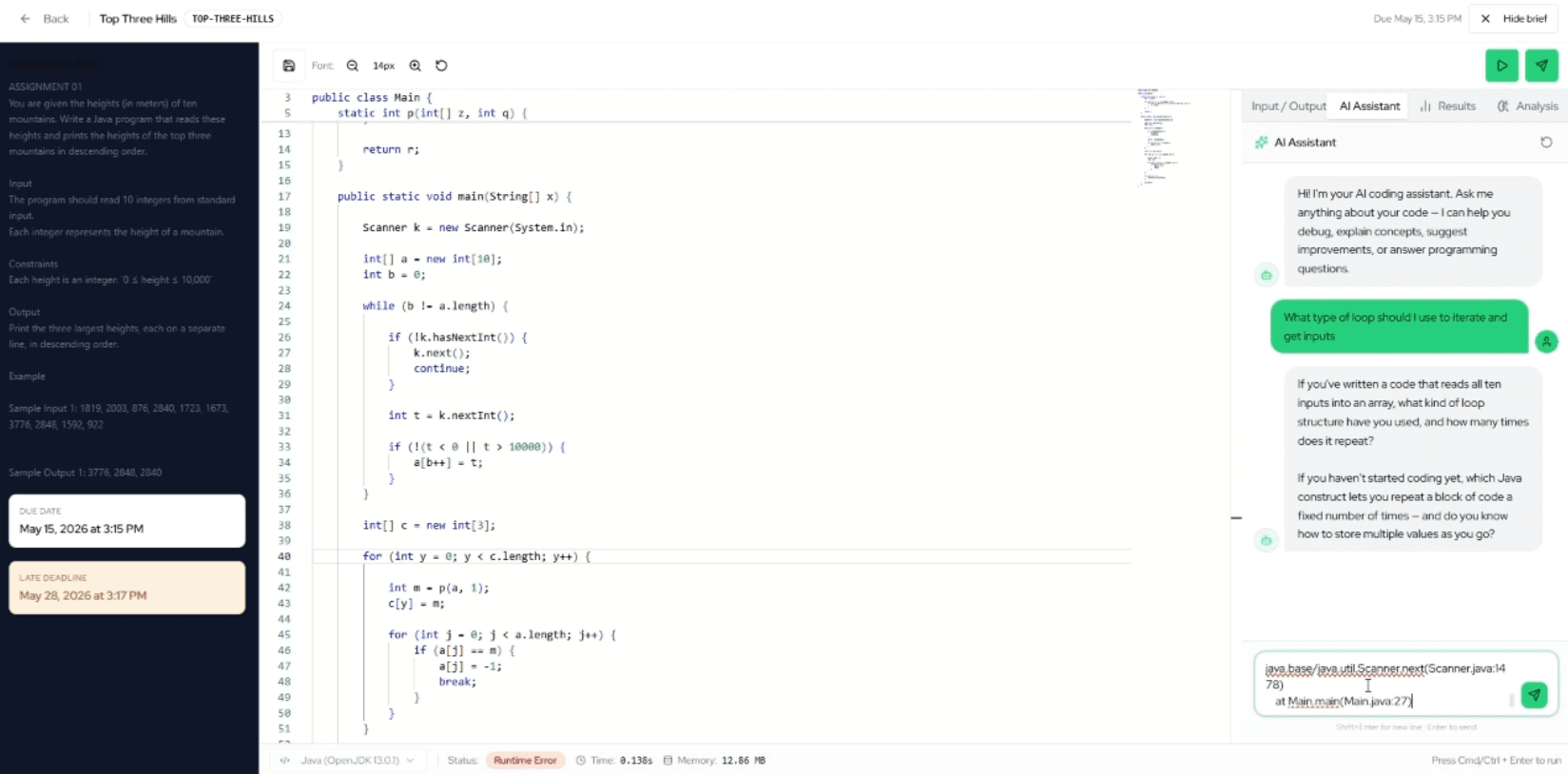The width and height of the screenshot is (1568, 774).
Task: Go back using the Back arrow
Action: pos(45,18)
